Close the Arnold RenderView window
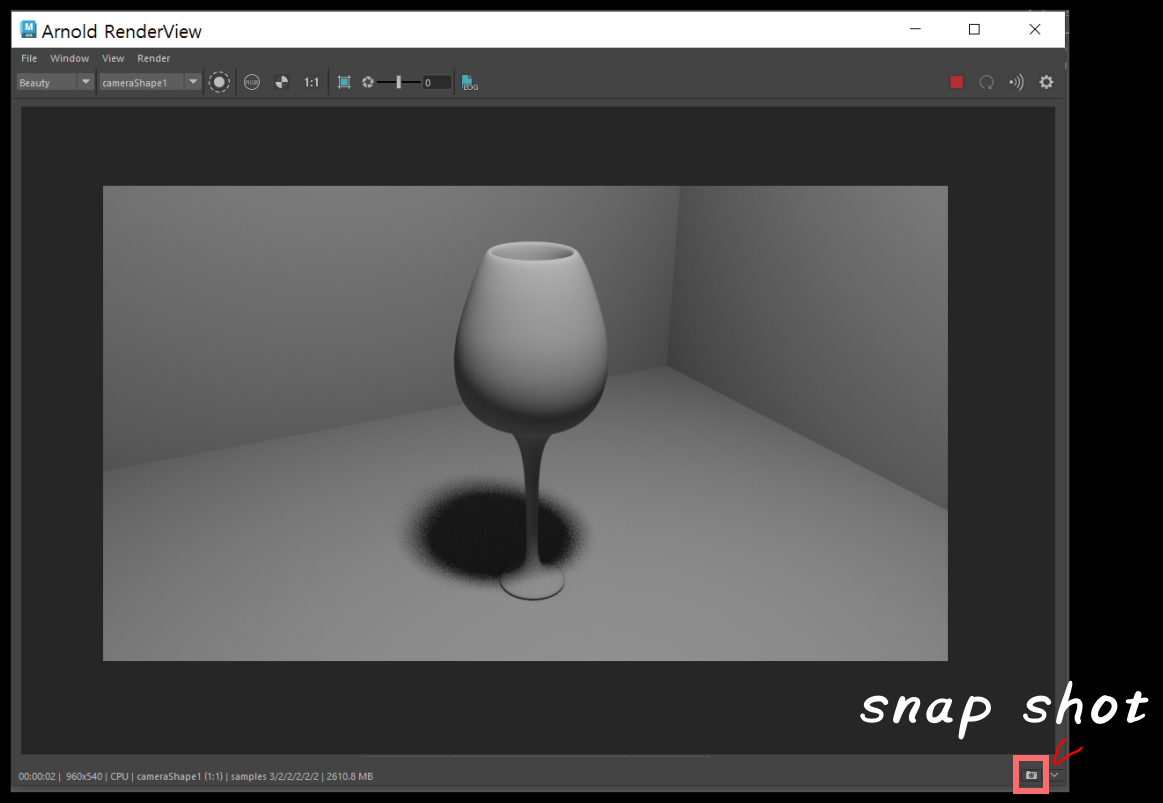 [1035, 29]
